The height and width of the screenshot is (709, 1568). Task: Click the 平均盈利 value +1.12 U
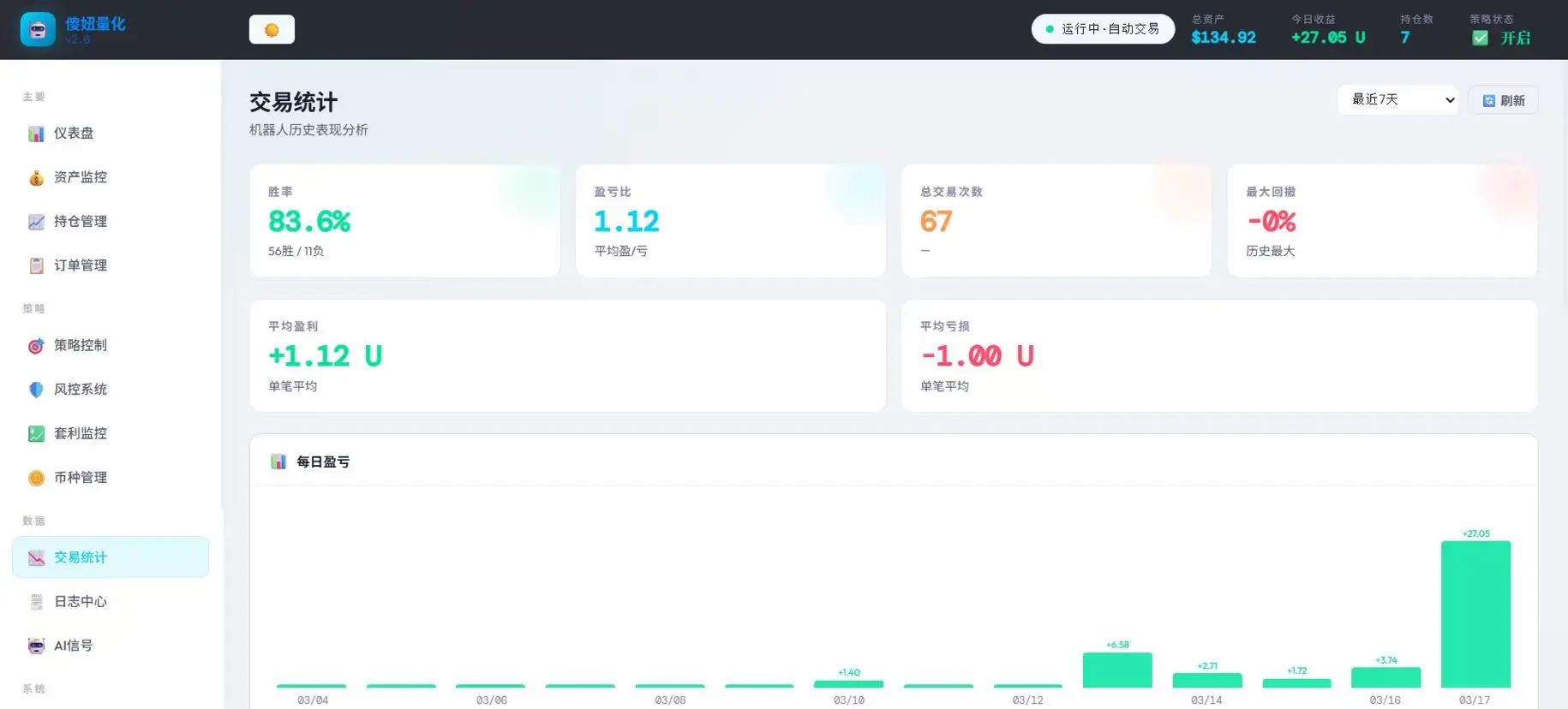pyautogui.click(x=326, y=356)
